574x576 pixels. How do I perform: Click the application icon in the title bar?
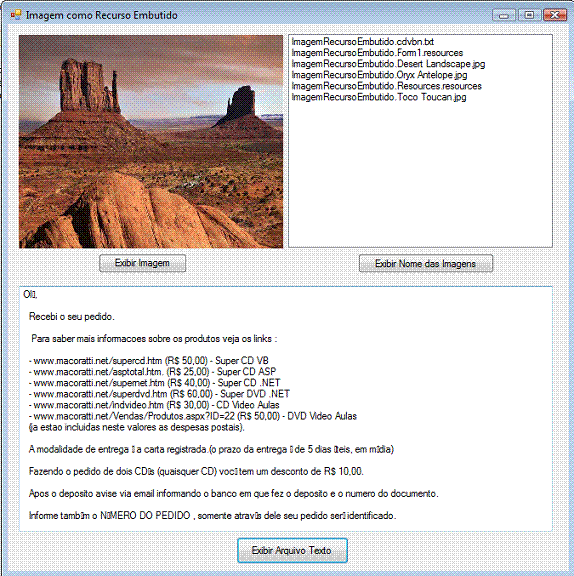coord(16,15)
